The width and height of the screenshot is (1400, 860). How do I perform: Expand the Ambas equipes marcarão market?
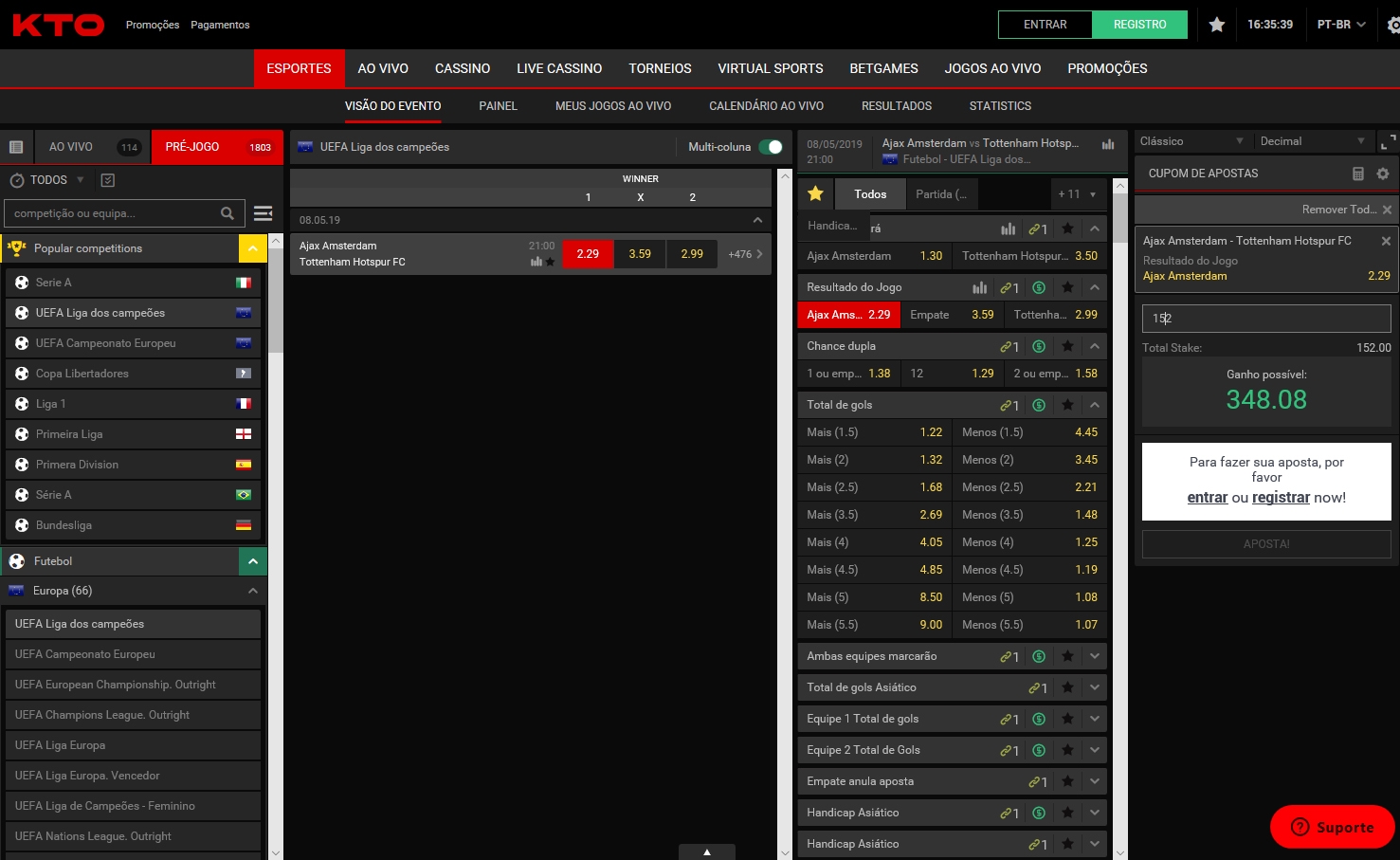pos(1095,656)
